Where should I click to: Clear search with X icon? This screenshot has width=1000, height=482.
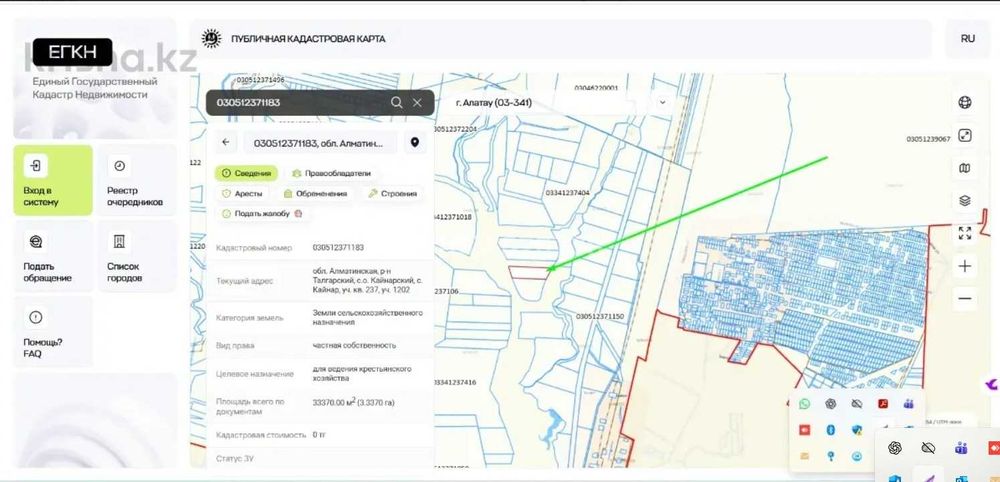(x=417, y=103)
